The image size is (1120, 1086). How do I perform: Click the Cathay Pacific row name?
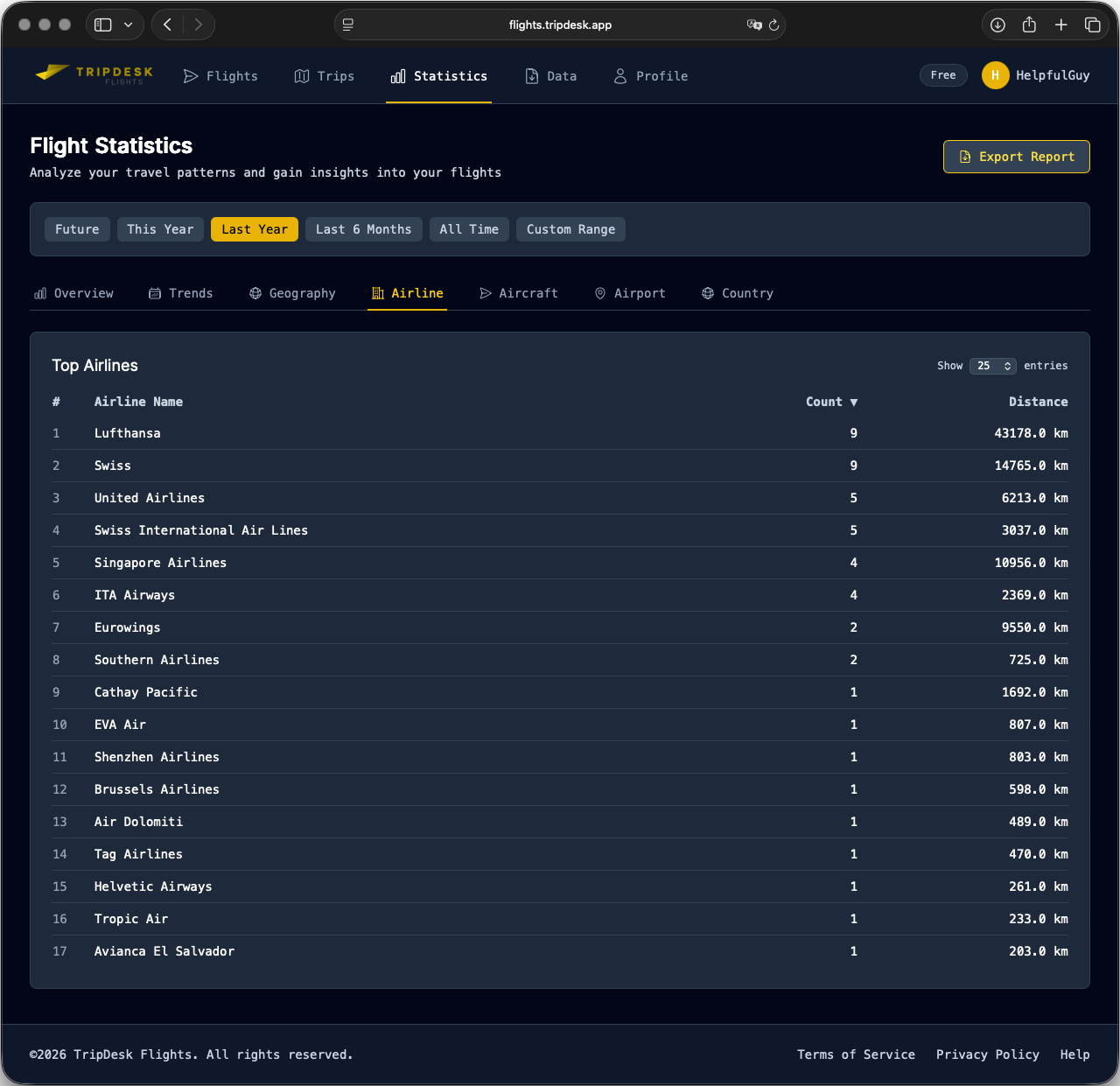coord(146,692)
